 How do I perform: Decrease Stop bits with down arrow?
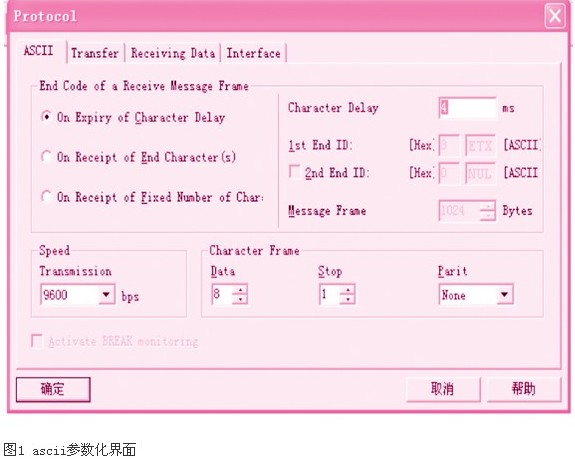click(x=347, y=299)
